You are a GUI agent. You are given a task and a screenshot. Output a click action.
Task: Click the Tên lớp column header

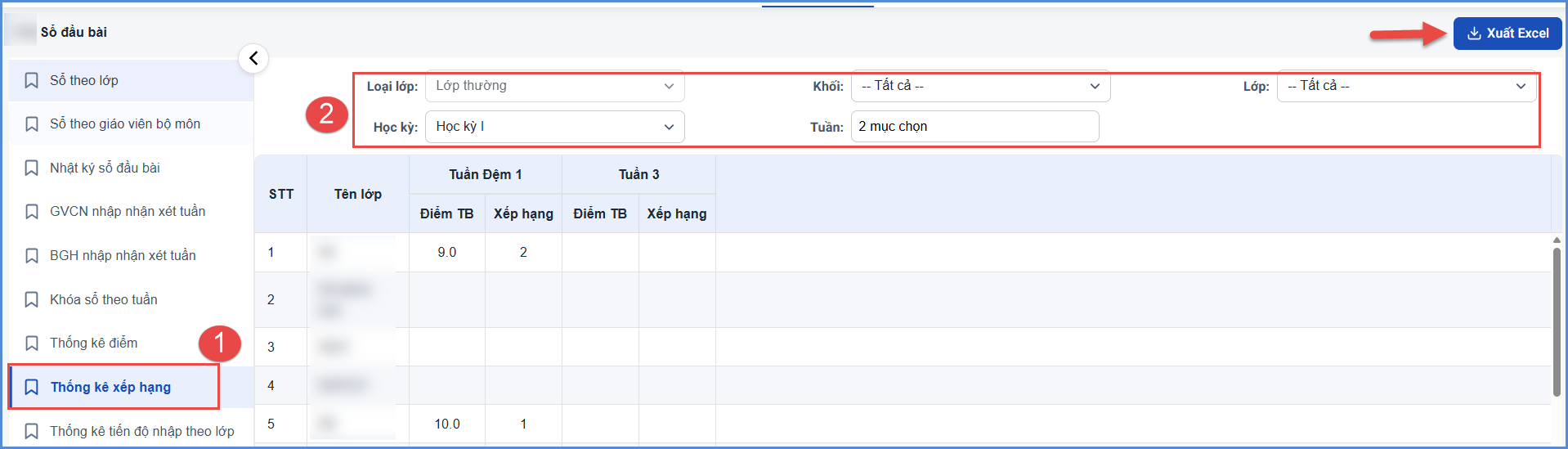click(358, 194)
